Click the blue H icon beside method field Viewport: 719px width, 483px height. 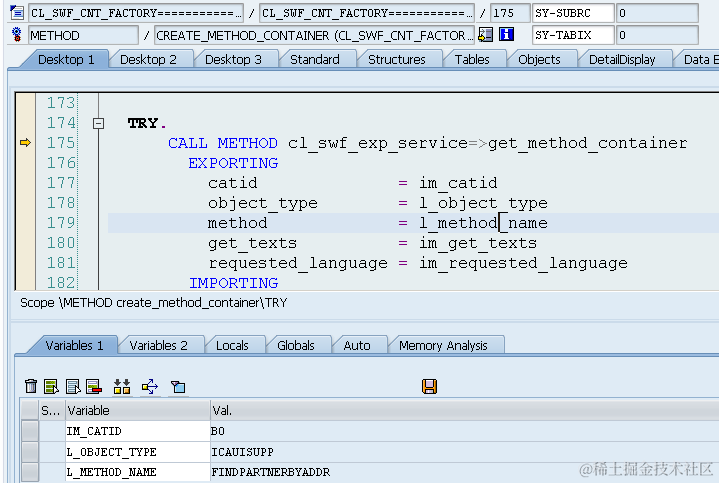pos(506,34)
